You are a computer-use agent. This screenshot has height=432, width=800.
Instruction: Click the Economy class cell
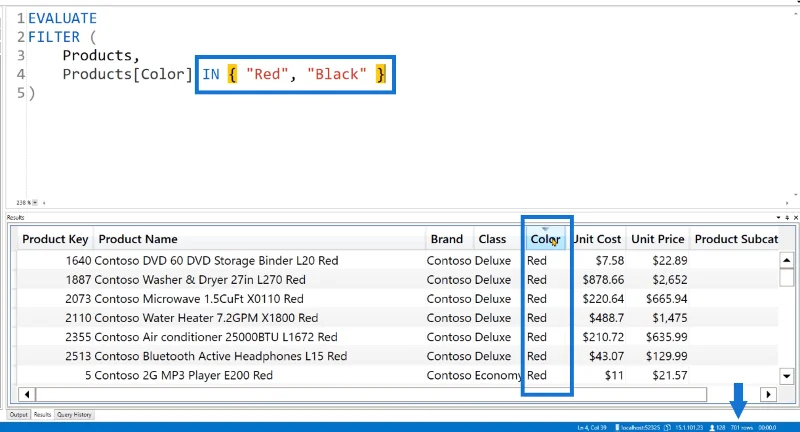498,375
